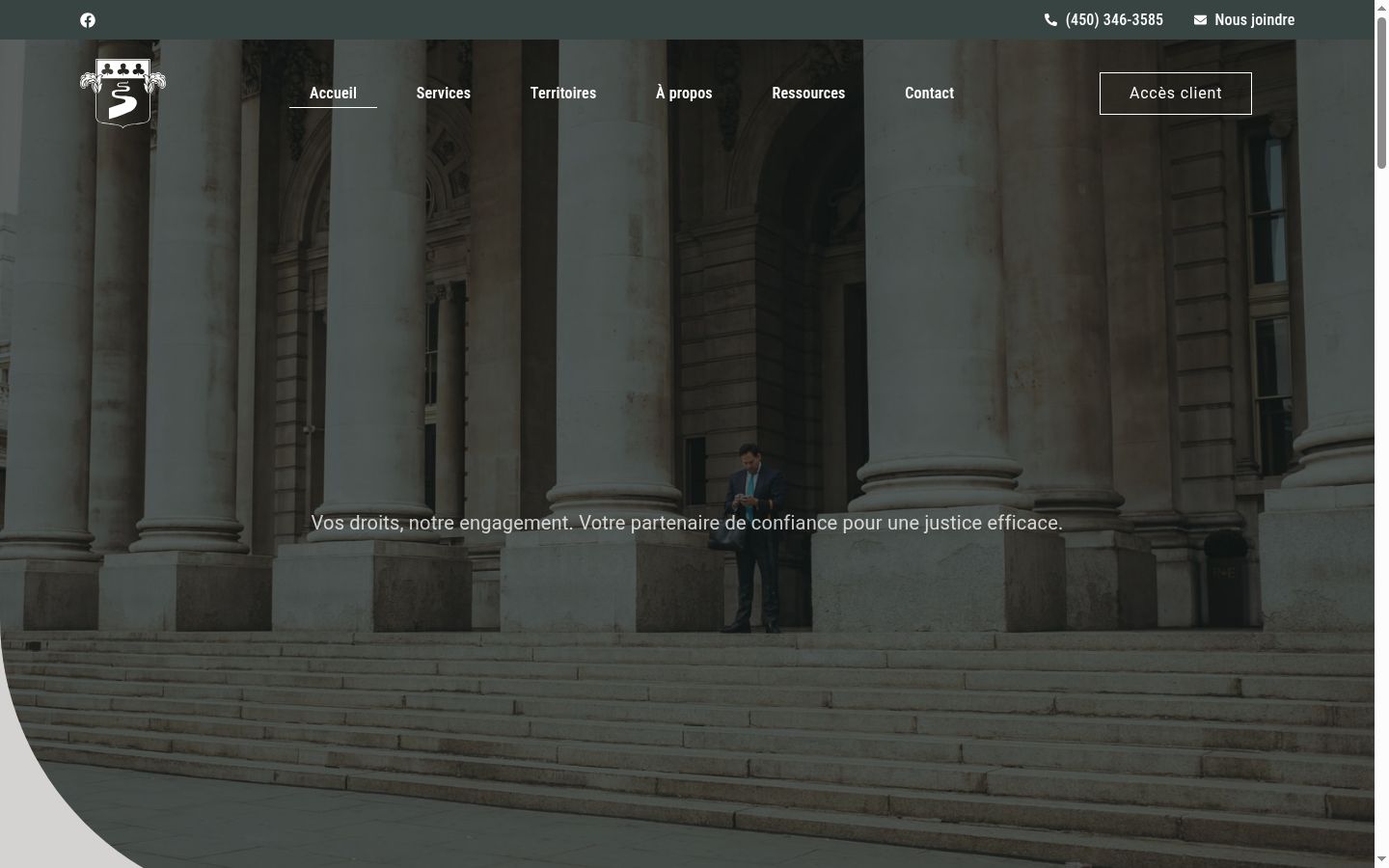Image resolution: width=1389 pixels, height=868 pixels.
Task: Click the scrollbar up arrow
Action: [x=1381, y=8]
